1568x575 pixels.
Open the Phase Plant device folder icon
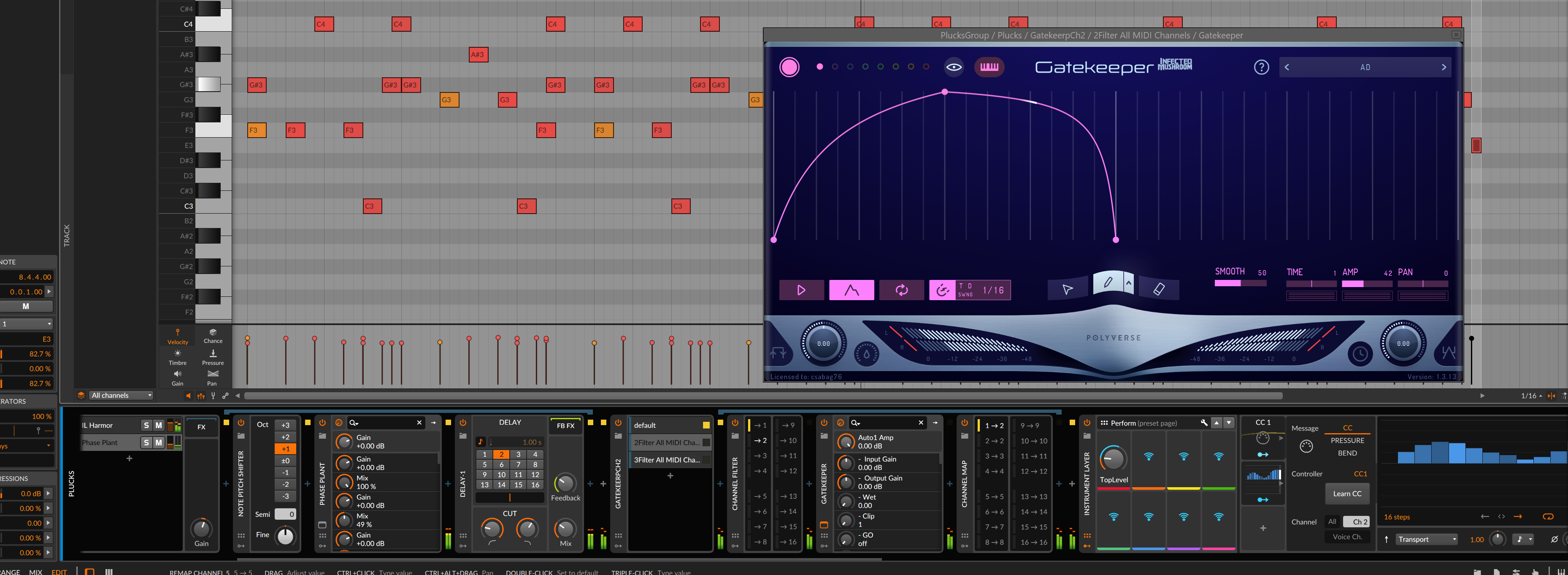click(323, 436)
